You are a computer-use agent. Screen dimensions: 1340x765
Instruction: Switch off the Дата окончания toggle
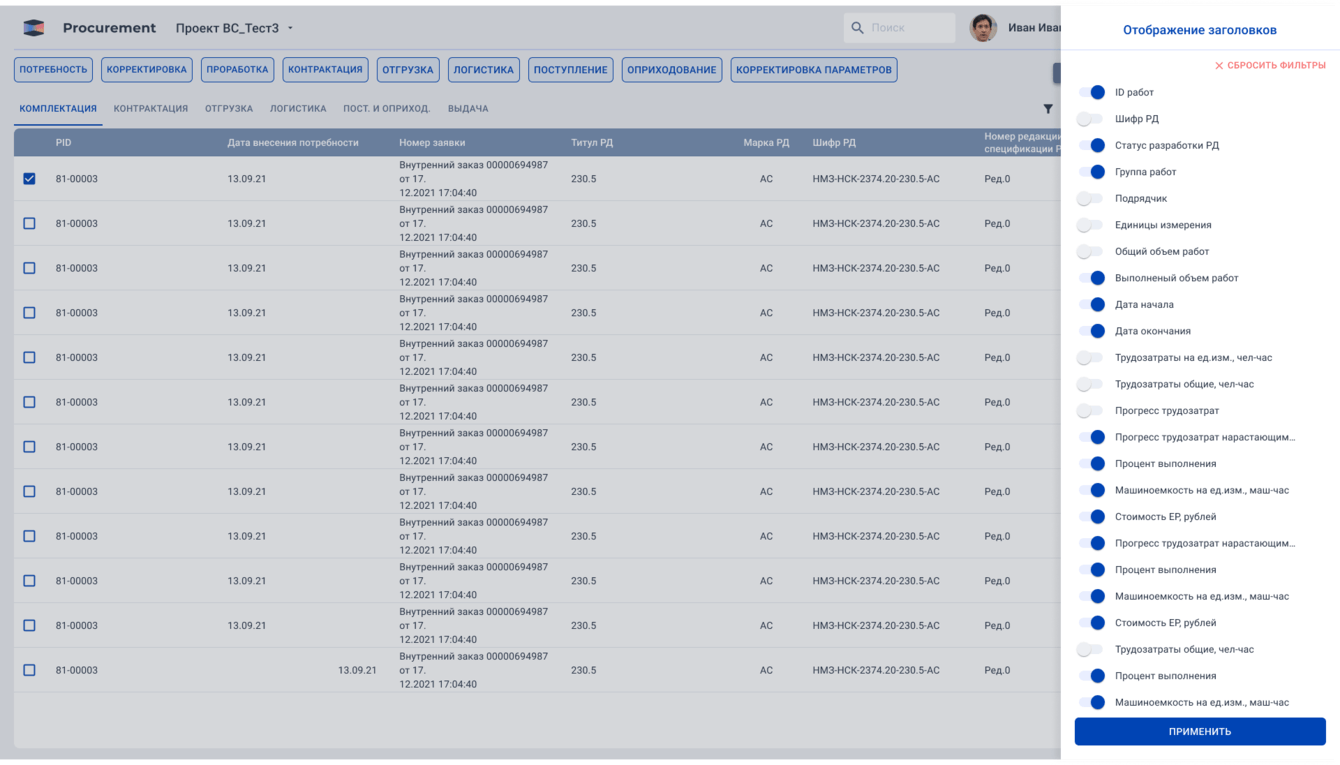(1091, 331)
